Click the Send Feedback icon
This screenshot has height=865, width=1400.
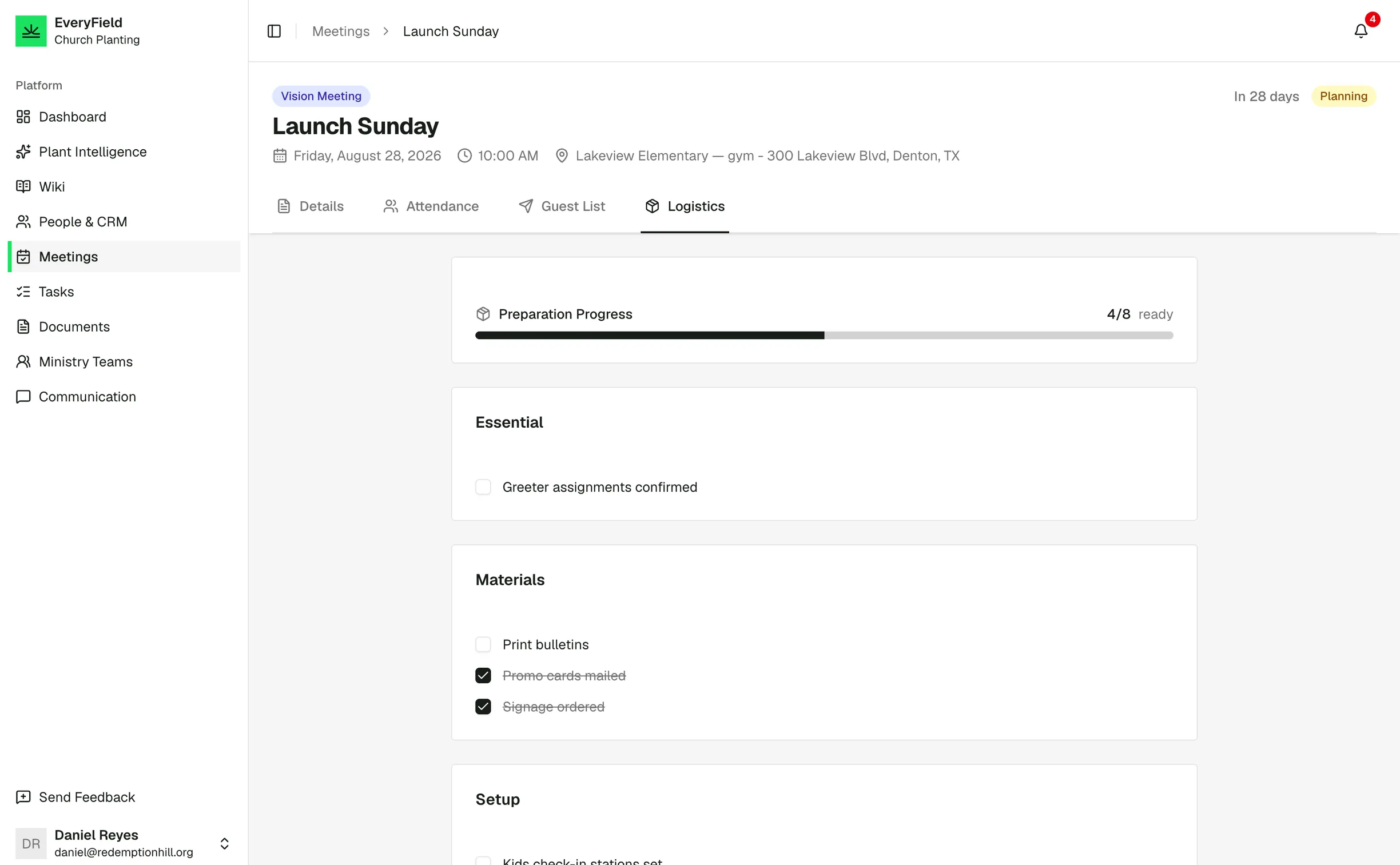point(23,797)
